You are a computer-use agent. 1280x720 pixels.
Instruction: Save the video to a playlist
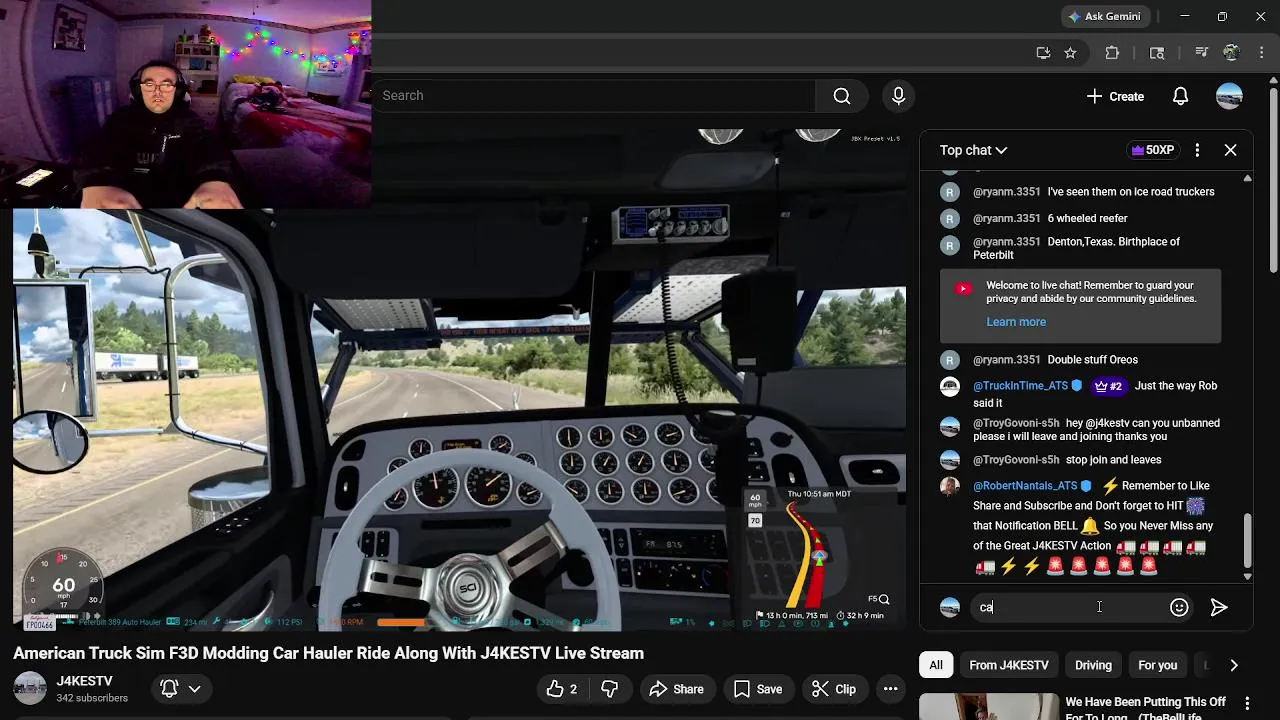758,689
